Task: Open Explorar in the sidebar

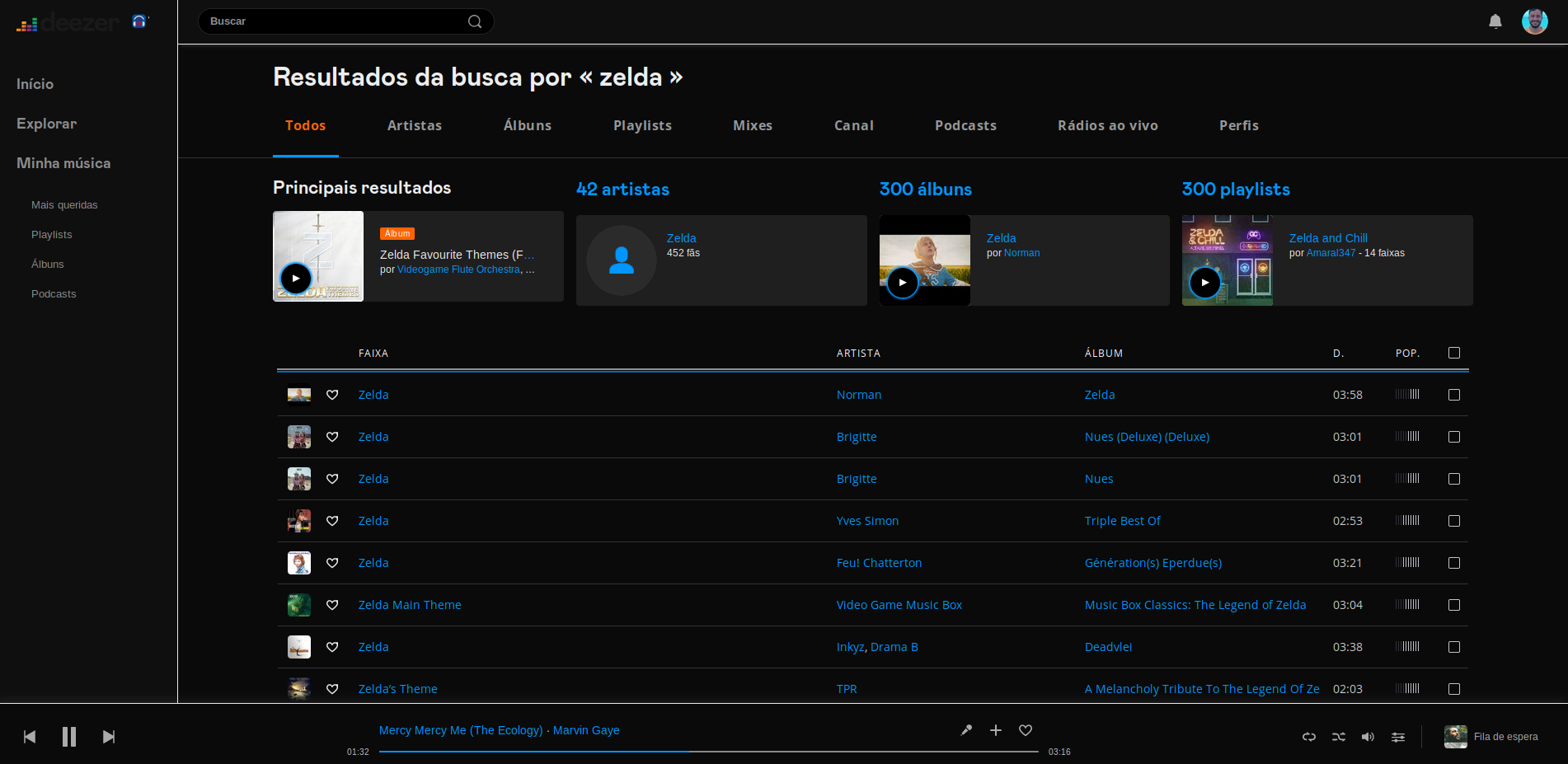Action: (x=46, y=124)
